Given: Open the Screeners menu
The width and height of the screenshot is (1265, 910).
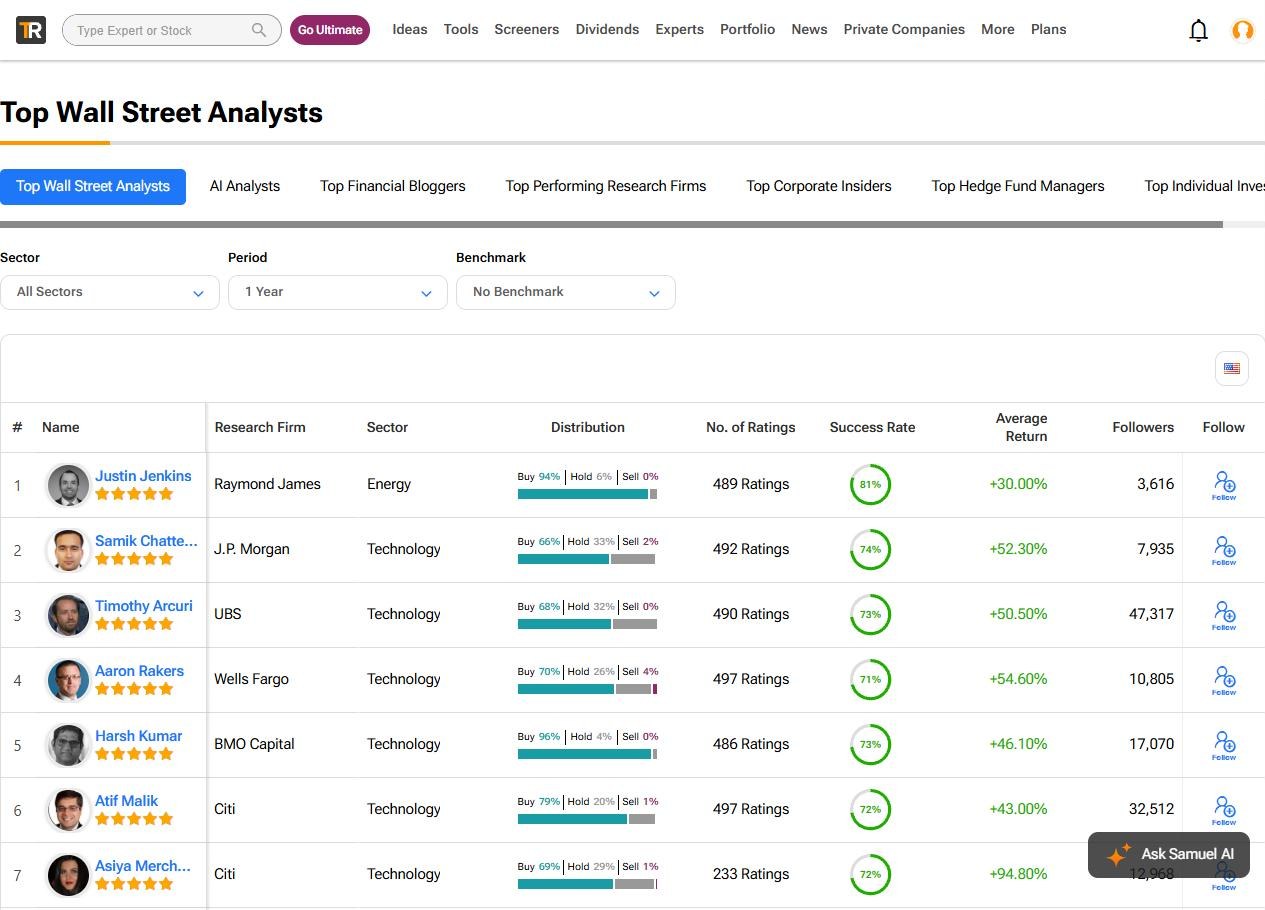Looking at the screenshot, I should pyautogui.click(x=527, y=29).
